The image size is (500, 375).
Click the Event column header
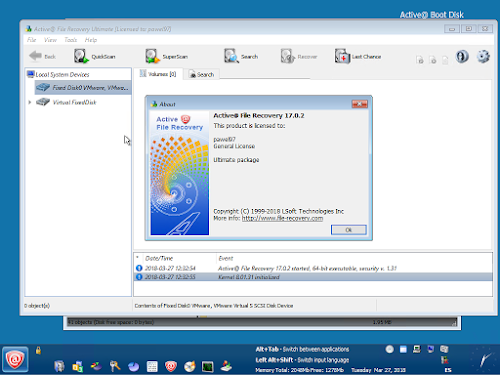226,258
